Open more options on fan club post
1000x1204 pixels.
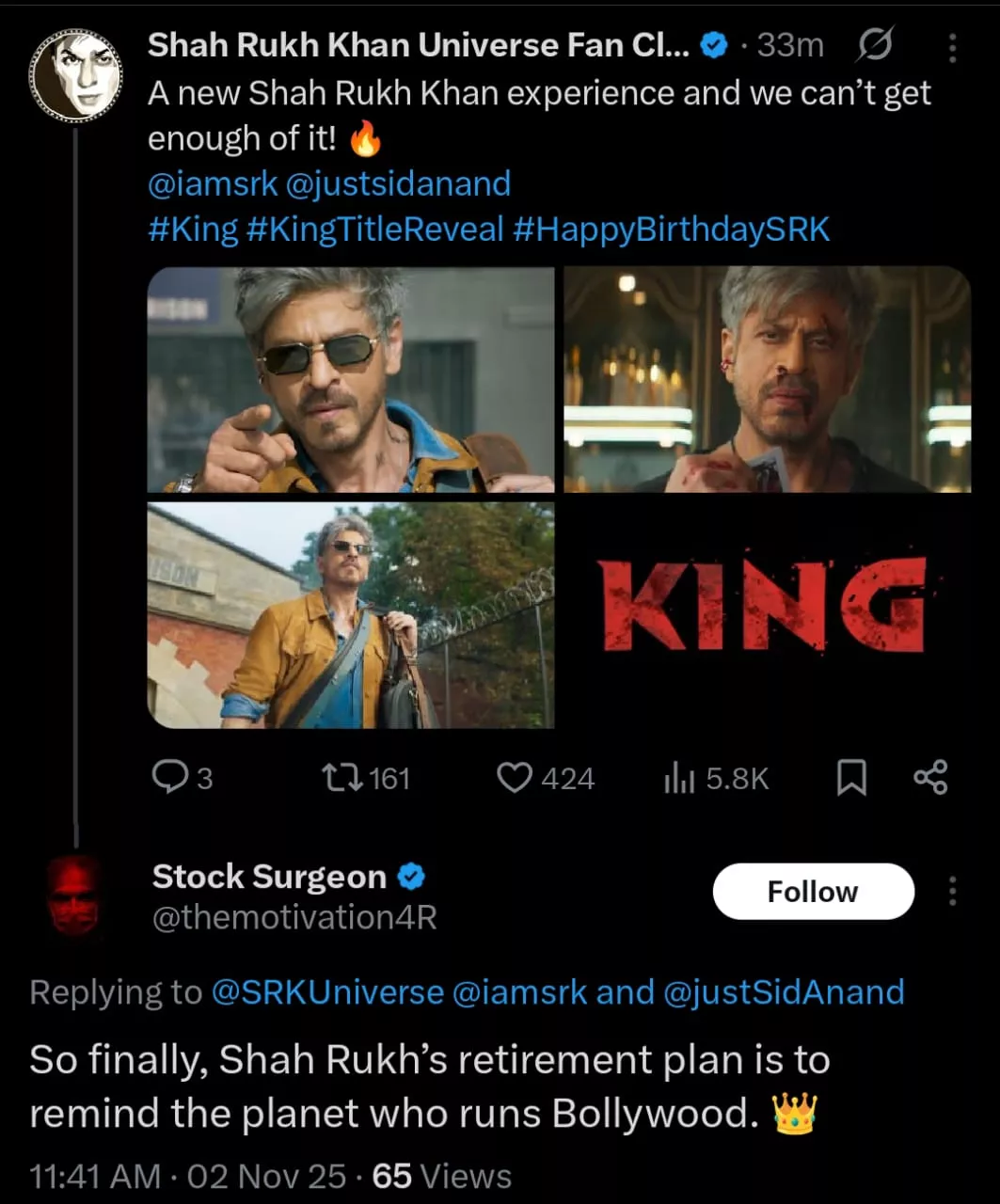pyautogui.click(x=952, y=47)
